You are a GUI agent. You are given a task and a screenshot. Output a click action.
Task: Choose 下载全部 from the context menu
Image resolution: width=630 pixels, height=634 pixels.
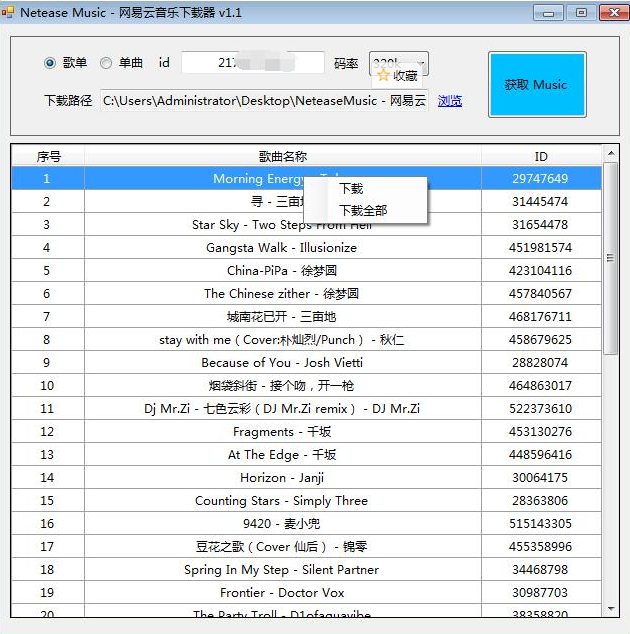click(x=365, y=211)
